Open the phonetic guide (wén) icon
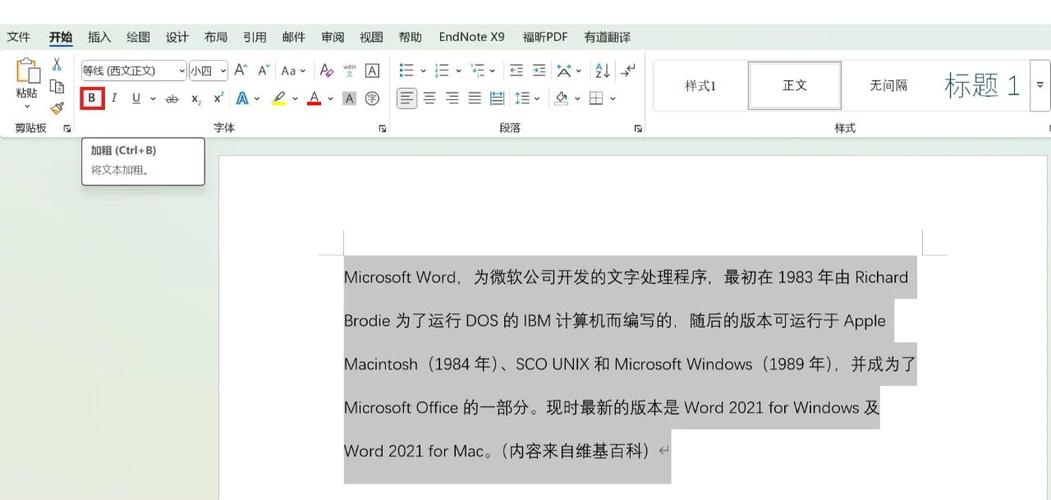1051x500 pixels. pos(349,70)
